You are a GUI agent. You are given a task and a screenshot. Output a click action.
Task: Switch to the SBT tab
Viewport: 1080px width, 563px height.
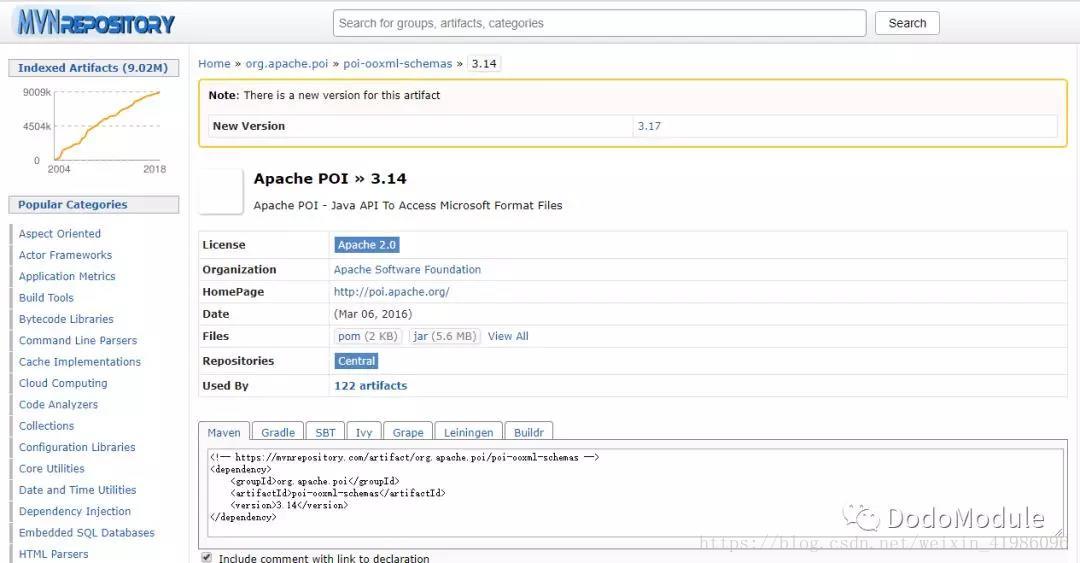(x=325, y=432)
